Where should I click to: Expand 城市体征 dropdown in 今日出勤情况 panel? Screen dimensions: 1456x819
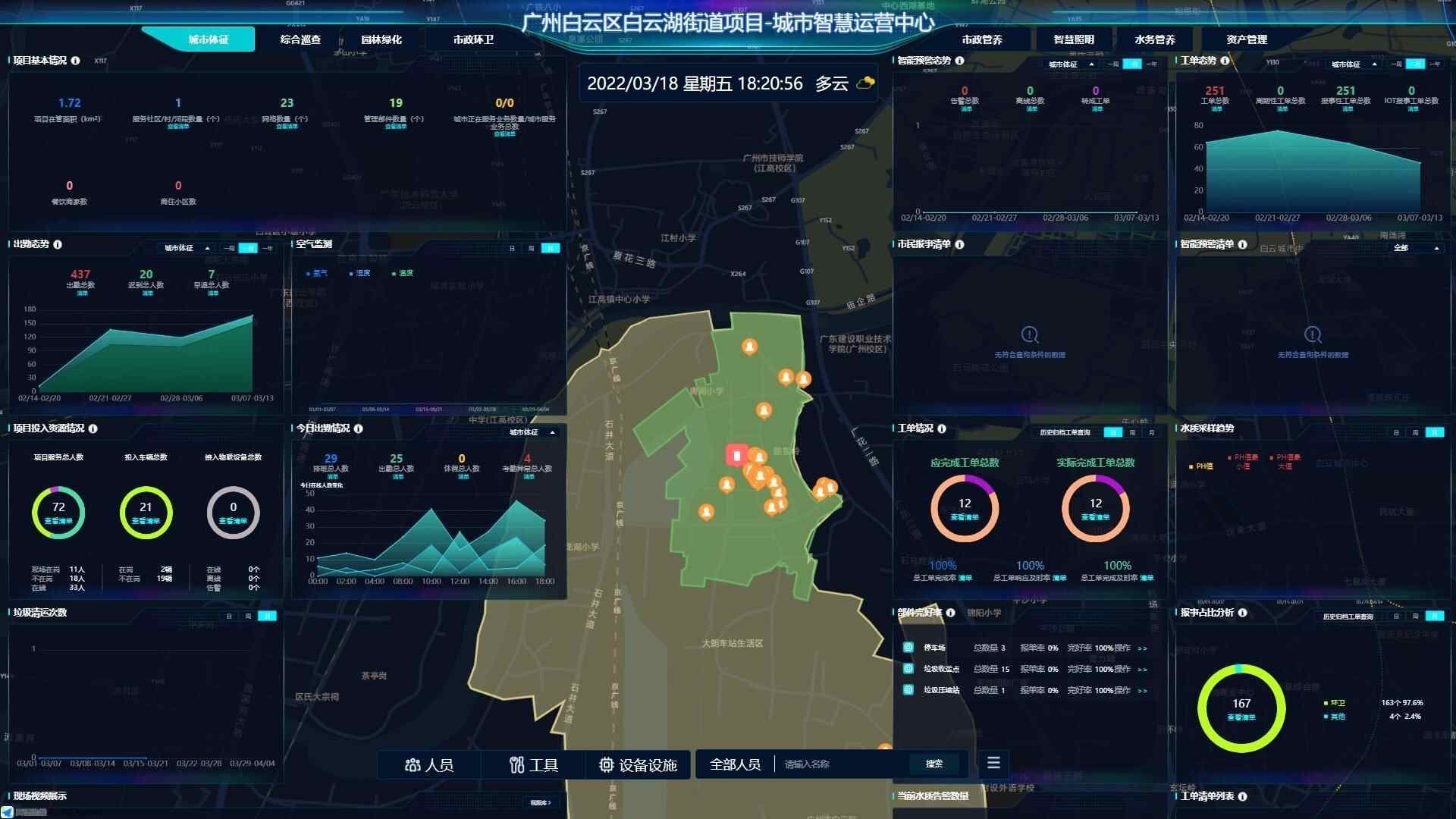pos(532,432)
